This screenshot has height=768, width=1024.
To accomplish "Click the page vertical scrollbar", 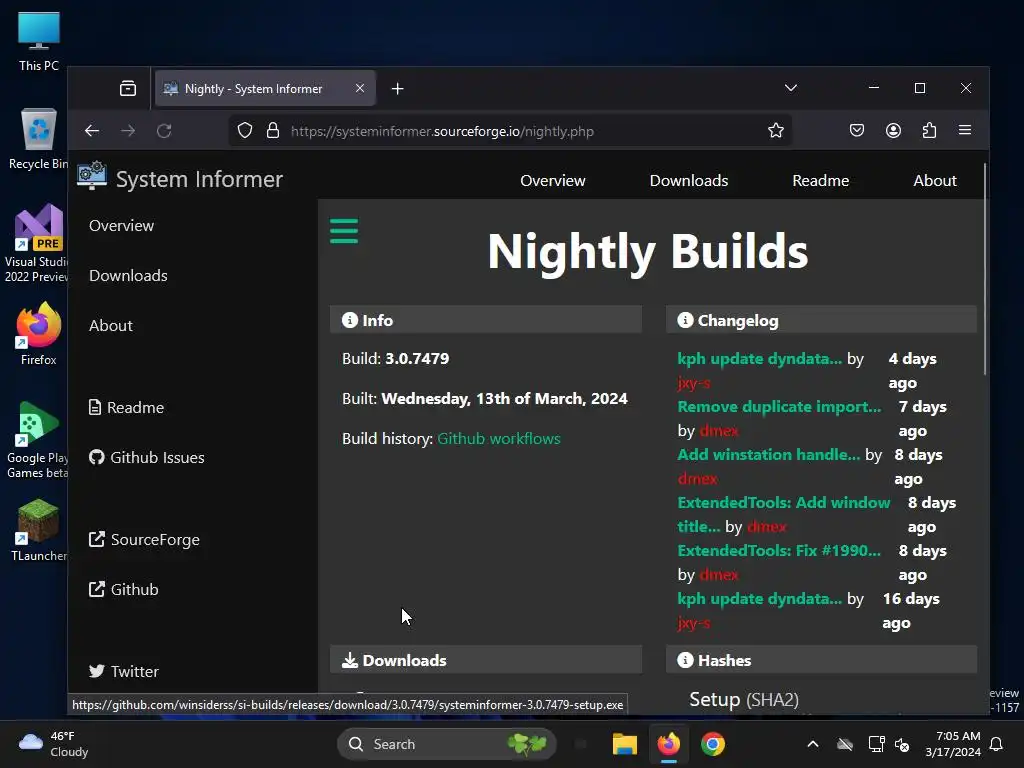I will (x=985, y=269).
